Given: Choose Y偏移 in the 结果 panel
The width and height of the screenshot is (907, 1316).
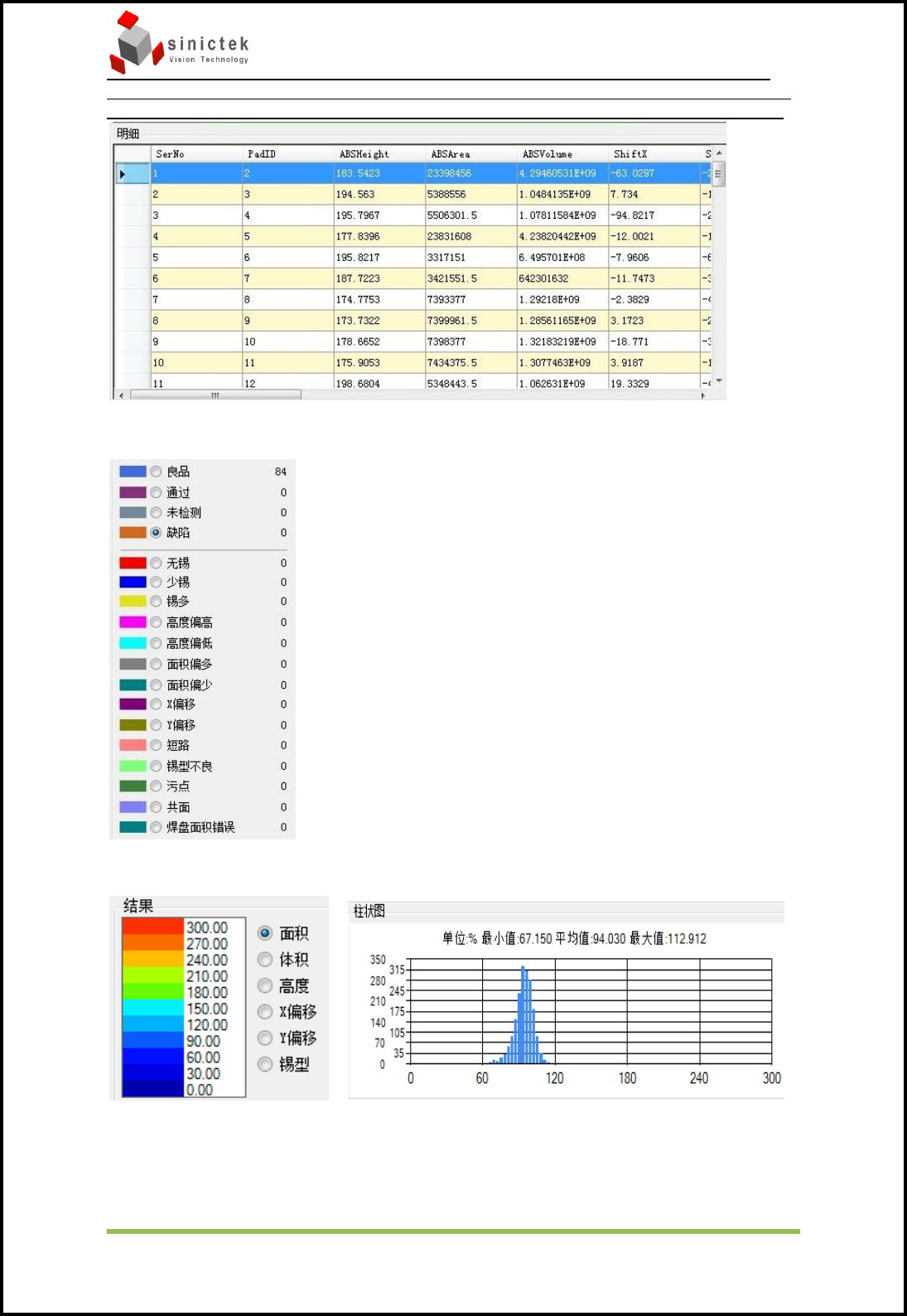Looking at the screenshot, I should point(265,1038).
